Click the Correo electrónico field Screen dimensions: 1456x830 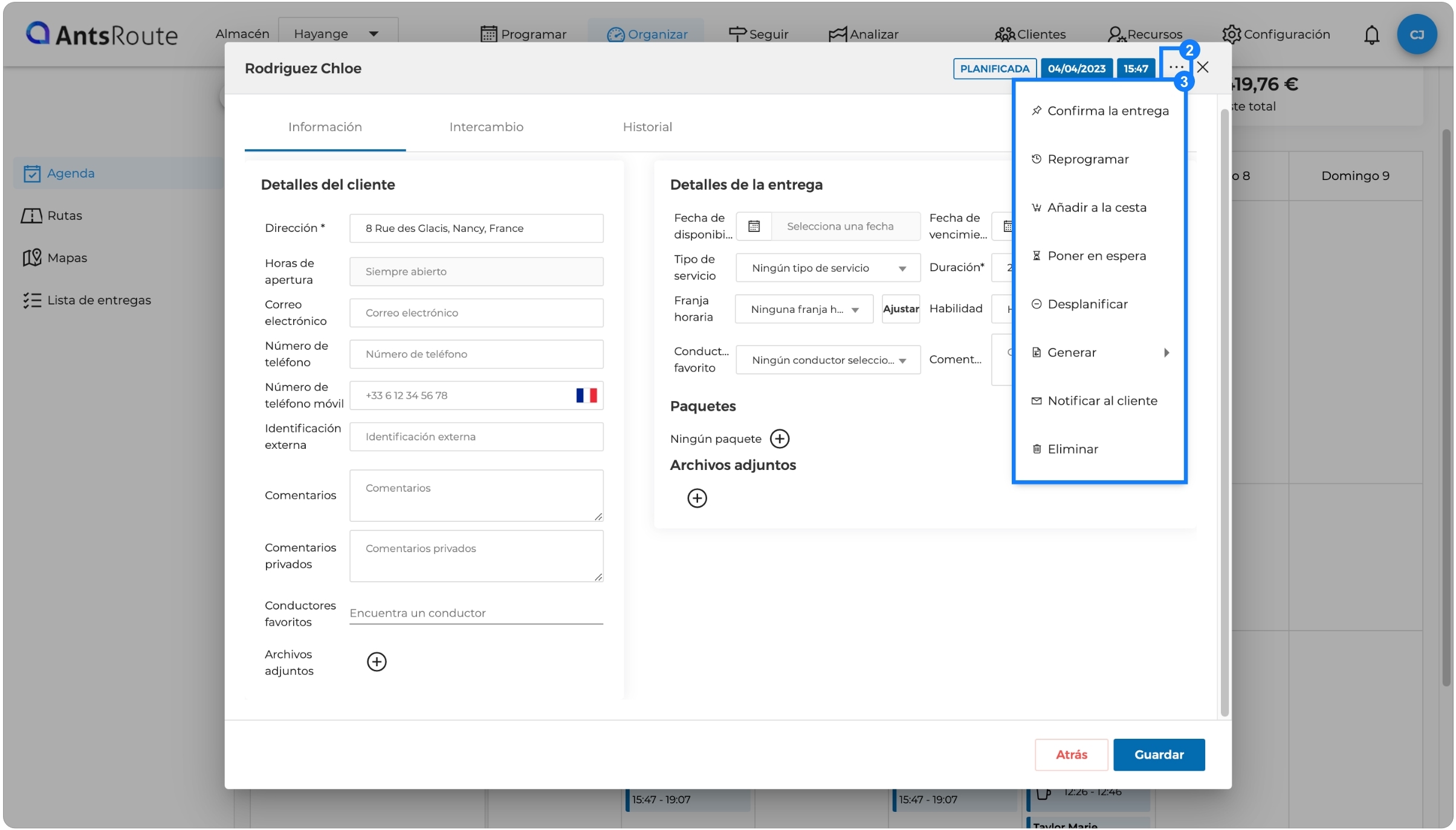pos(476,313)
